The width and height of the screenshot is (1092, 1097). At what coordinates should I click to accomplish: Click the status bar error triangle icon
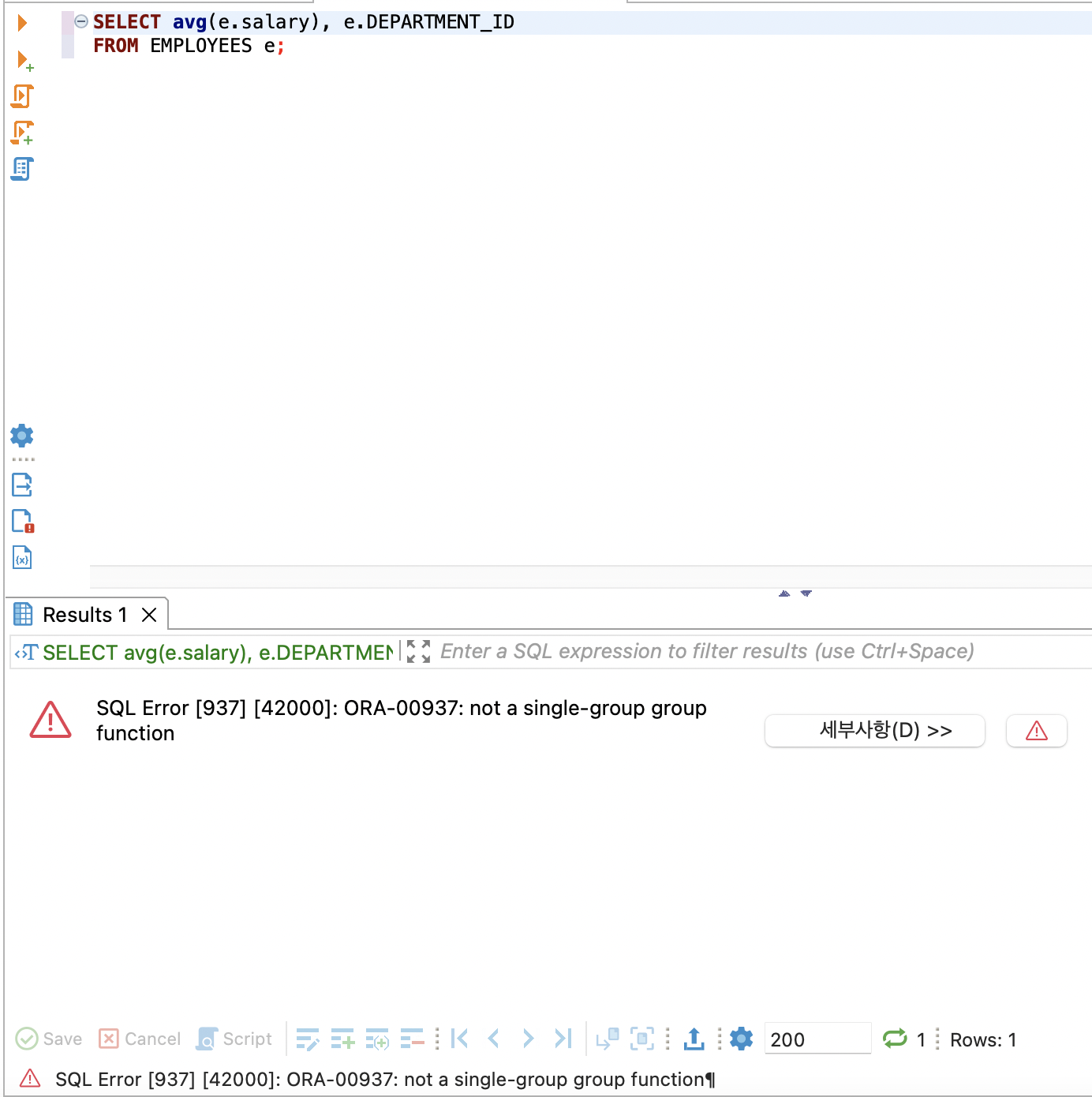click(x=30, y=1078)
